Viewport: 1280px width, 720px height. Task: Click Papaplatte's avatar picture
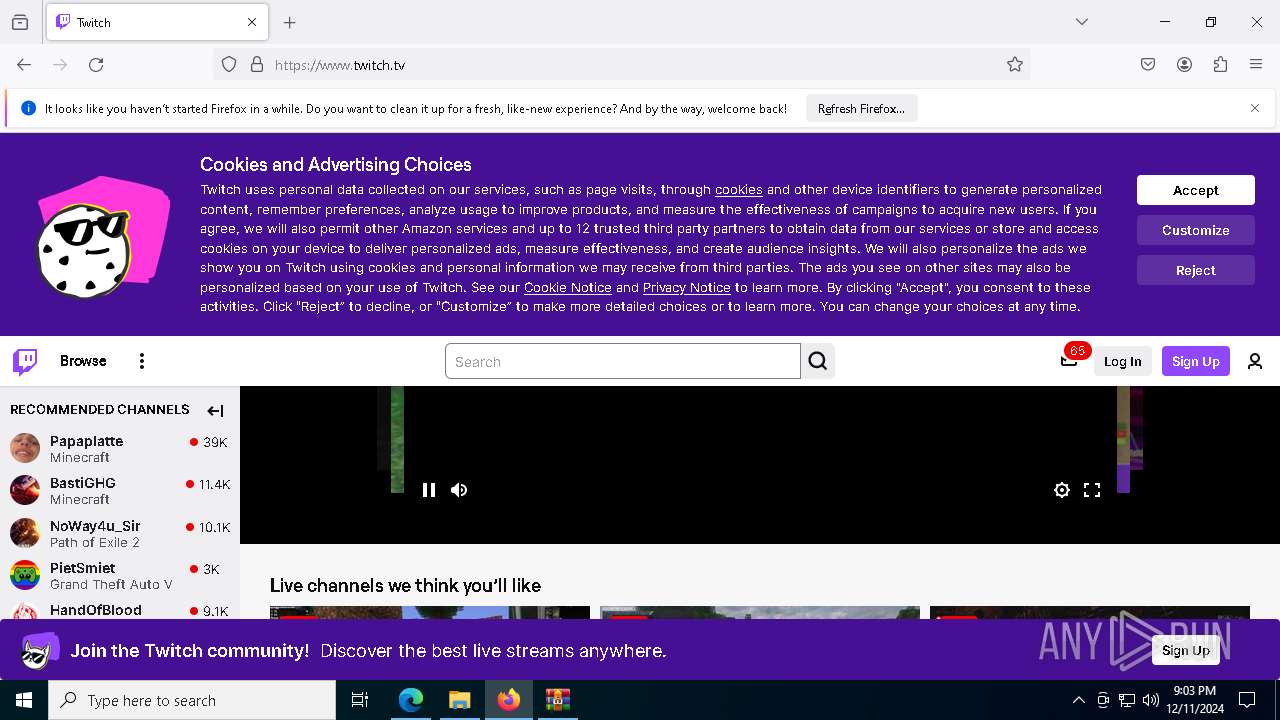(25, 448)
